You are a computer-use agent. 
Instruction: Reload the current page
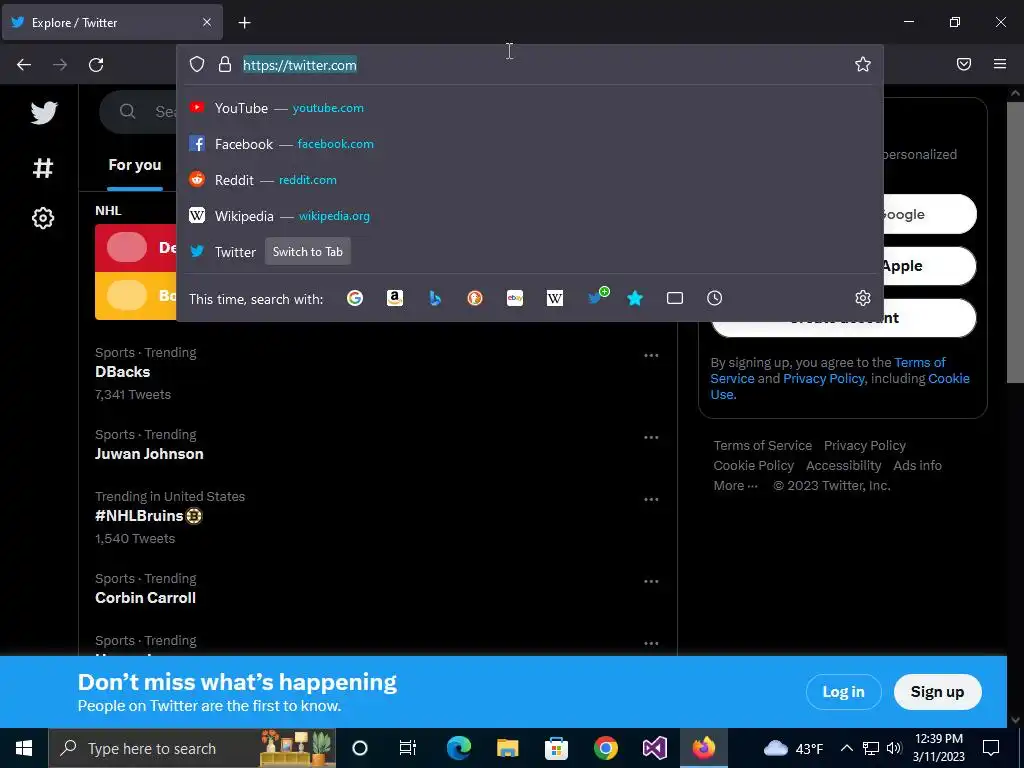pos(96,65)
